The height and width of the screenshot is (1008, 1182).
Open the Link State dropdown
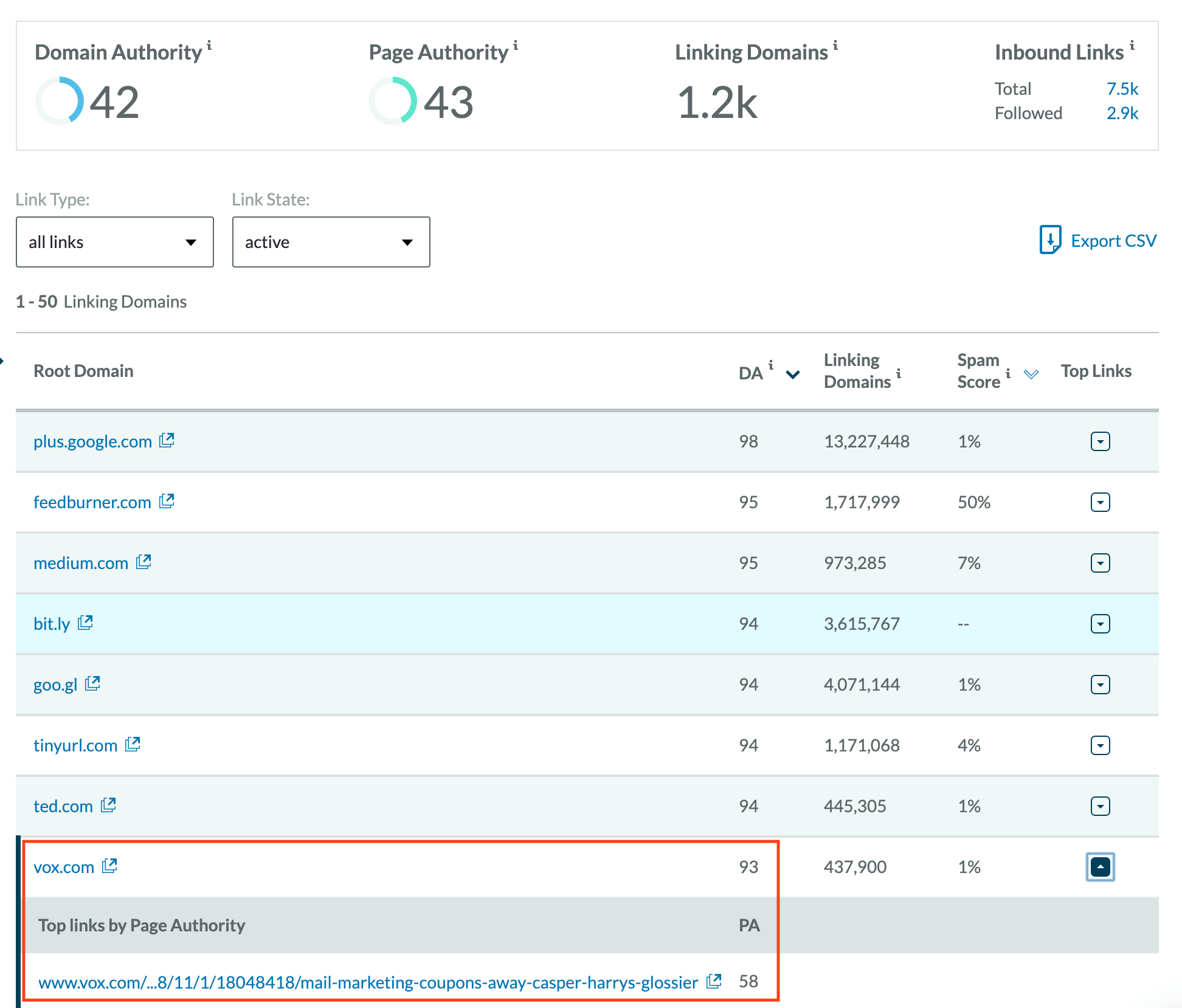click(331, 242)
